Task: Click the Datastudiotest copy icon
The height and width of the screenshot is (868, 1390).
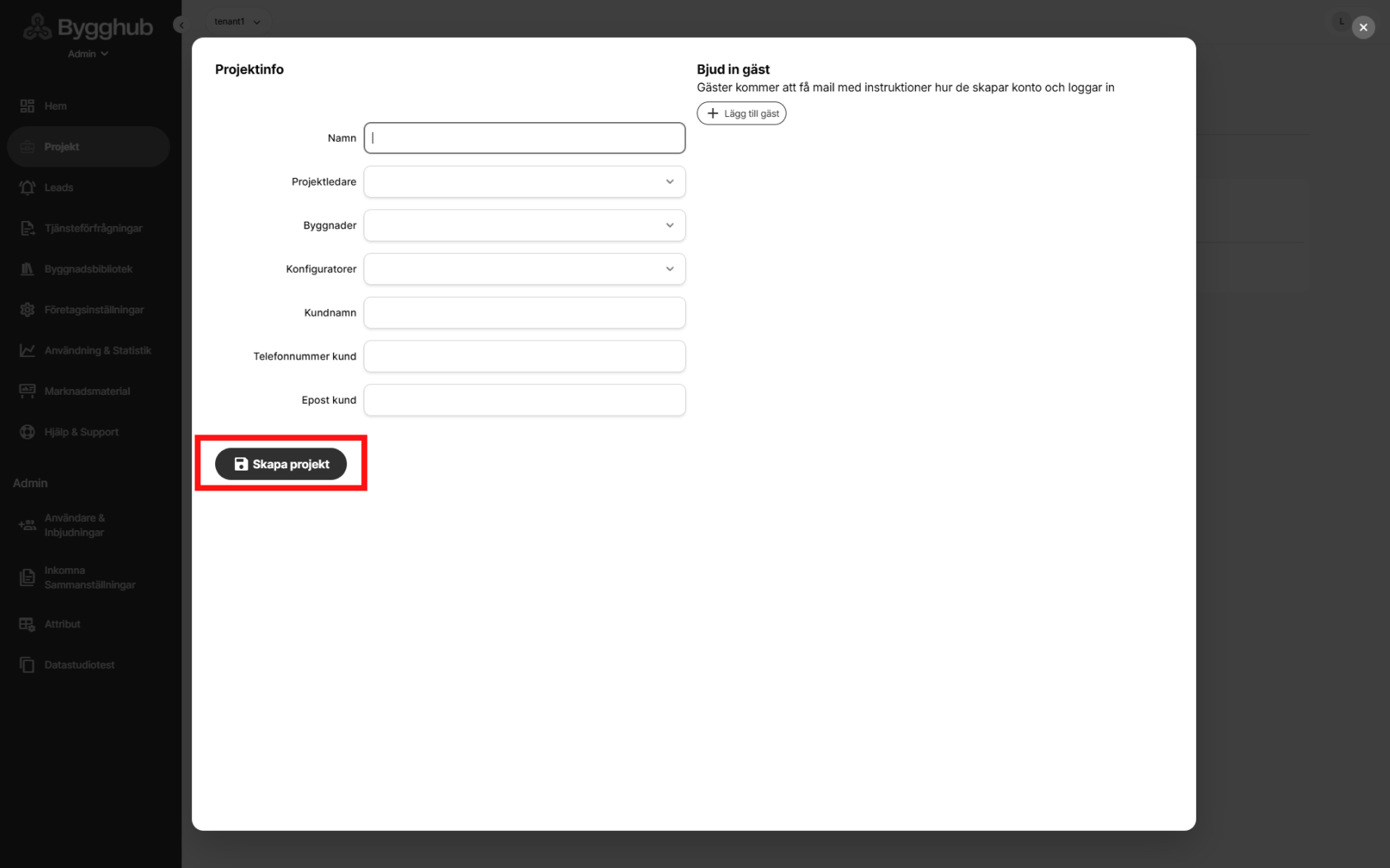Action: [27, 664]
